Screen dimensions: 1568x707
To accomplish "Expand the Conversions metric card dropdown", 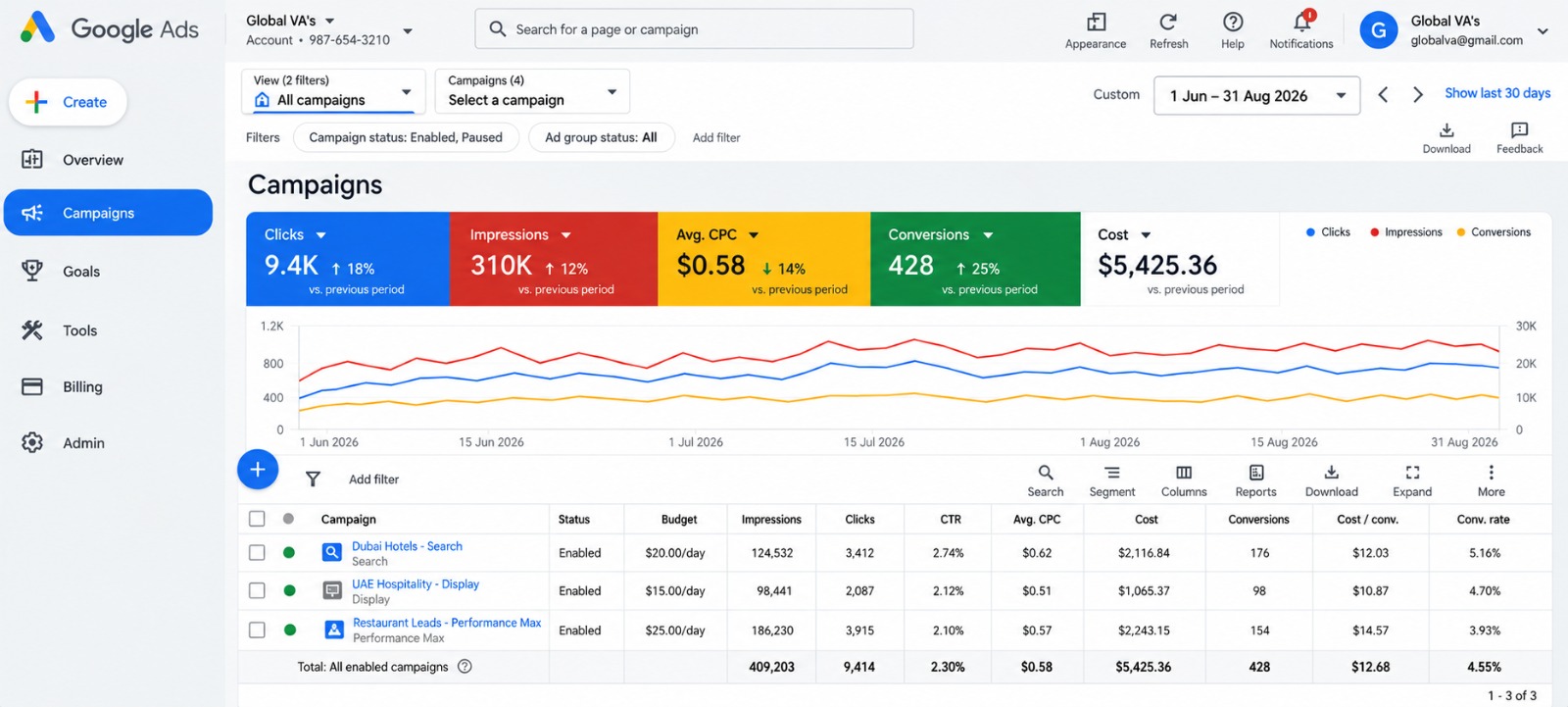I will point(988,235).
